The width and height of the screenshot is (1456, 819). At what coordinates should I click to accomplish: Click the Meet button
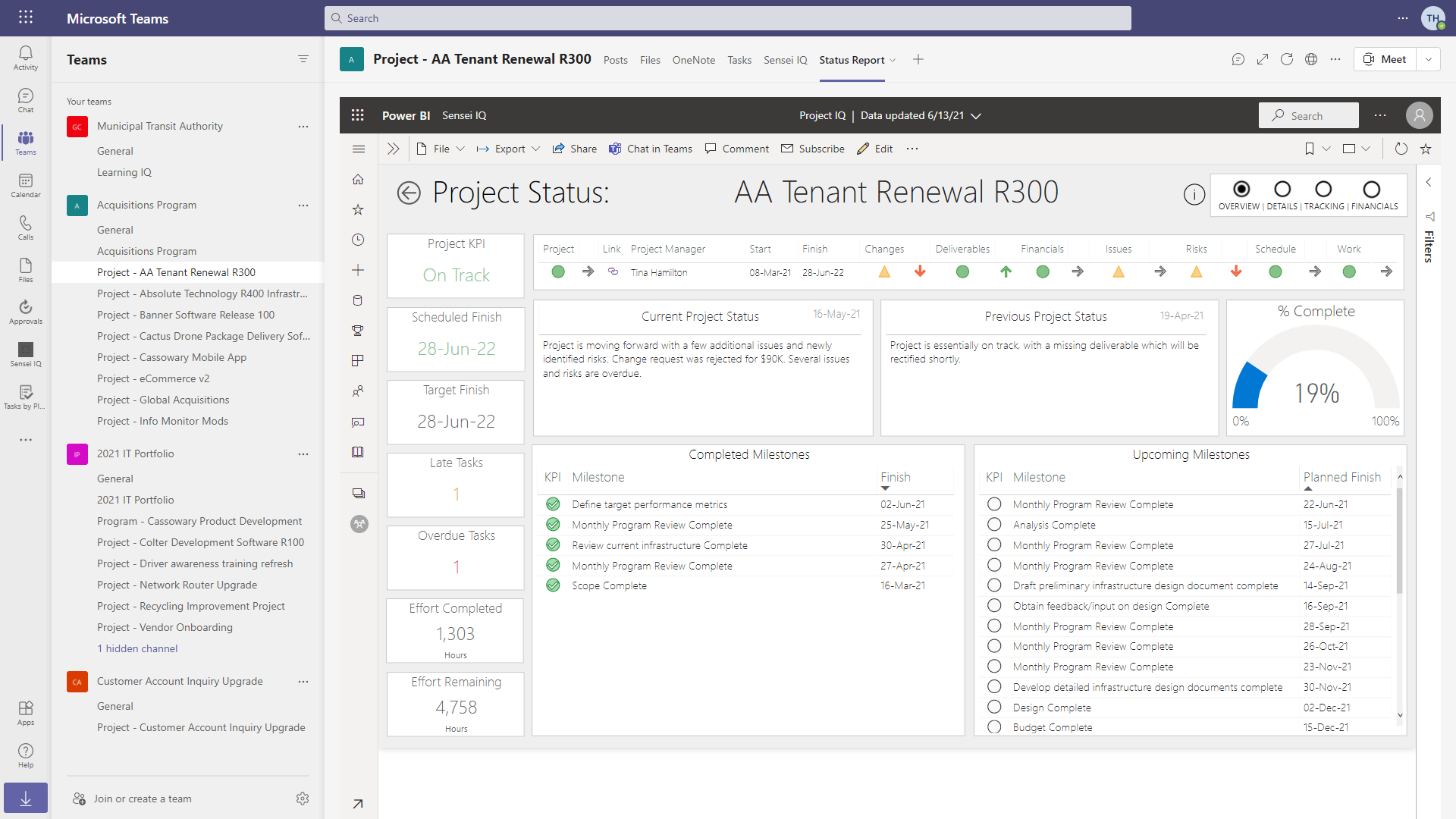(1385, 59)
